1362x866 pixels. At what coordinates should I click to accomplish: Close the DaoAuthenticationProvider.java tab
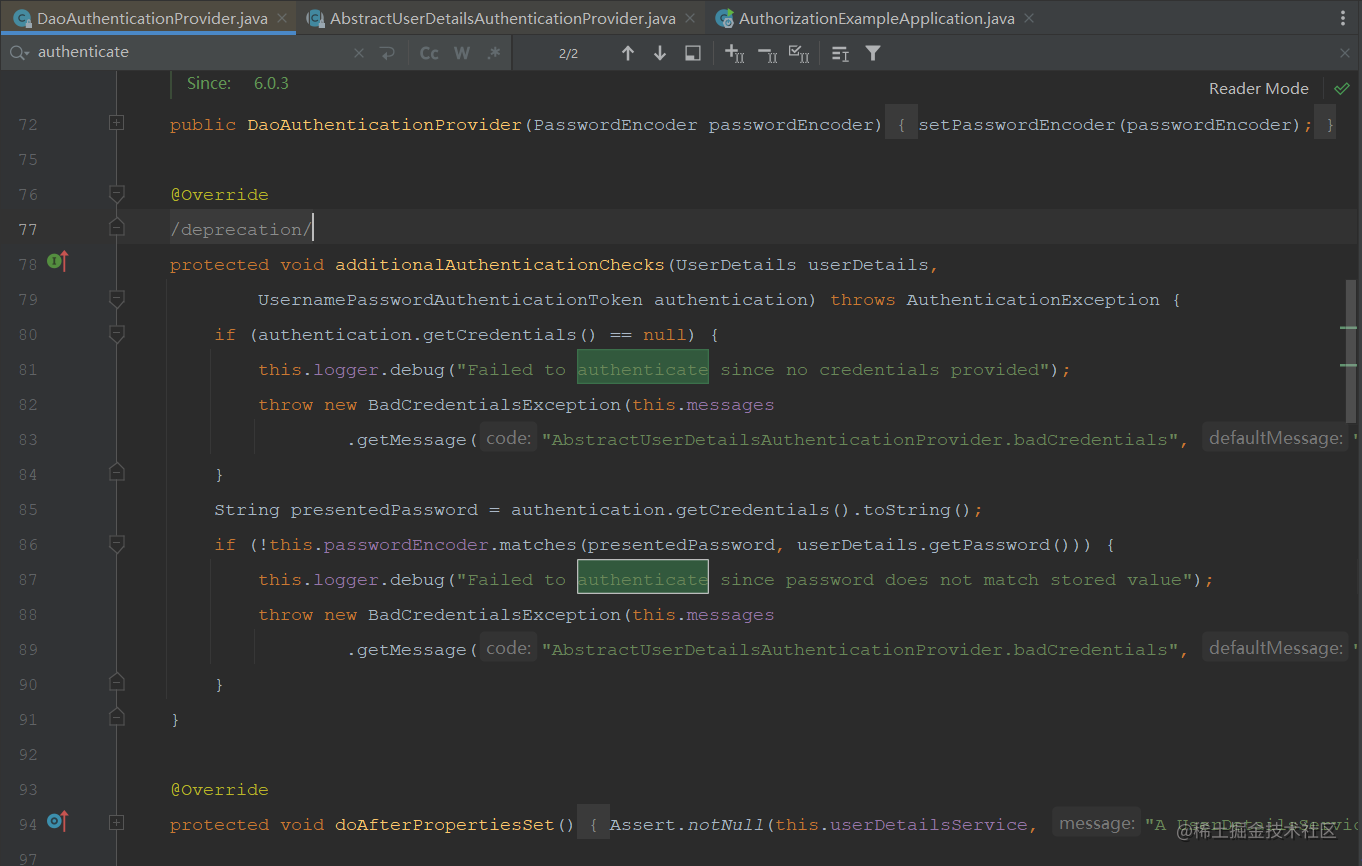pyautogui.click(x=281, y=18)
